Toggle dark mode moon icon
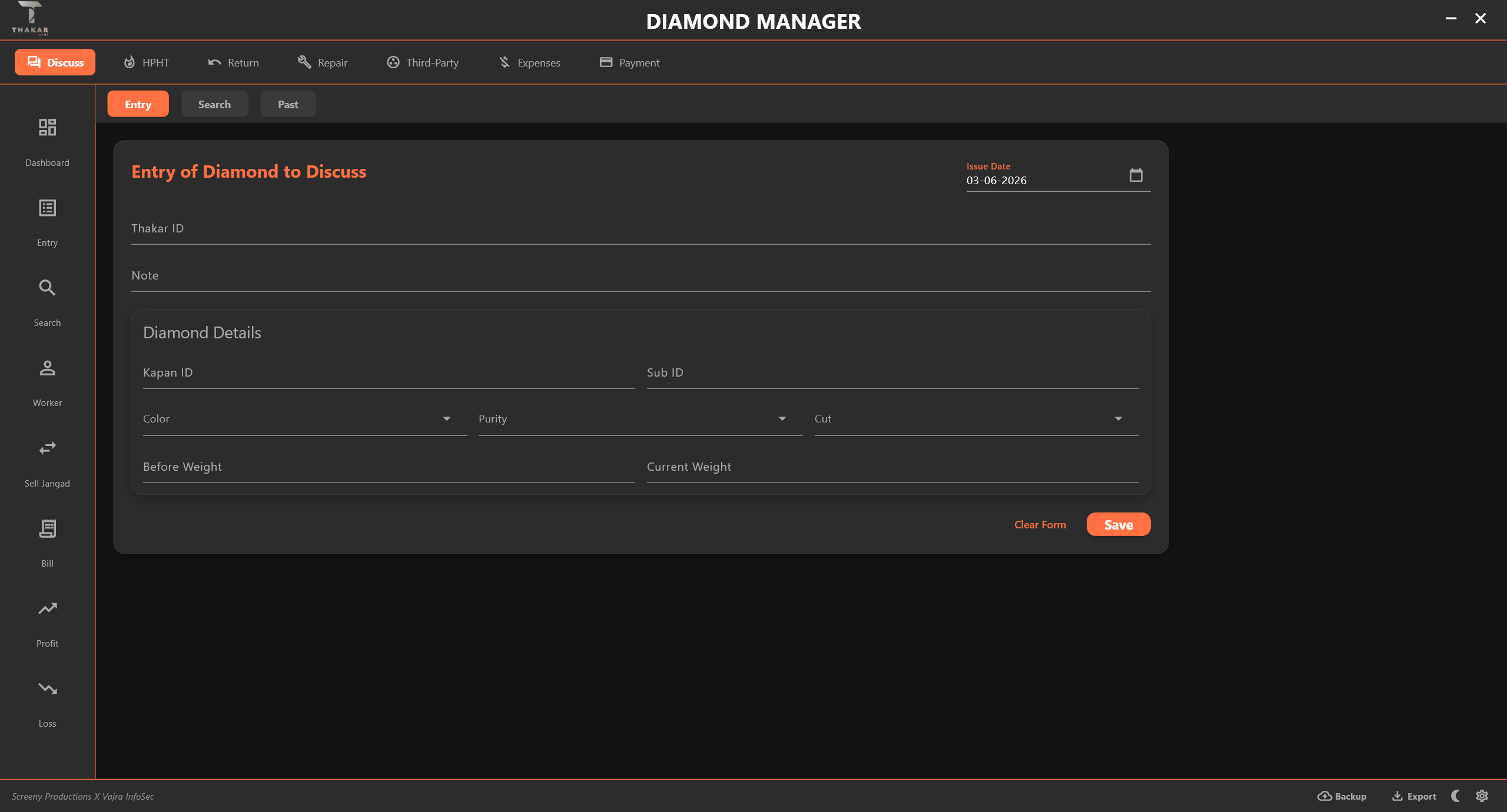 coord(1456,796)
